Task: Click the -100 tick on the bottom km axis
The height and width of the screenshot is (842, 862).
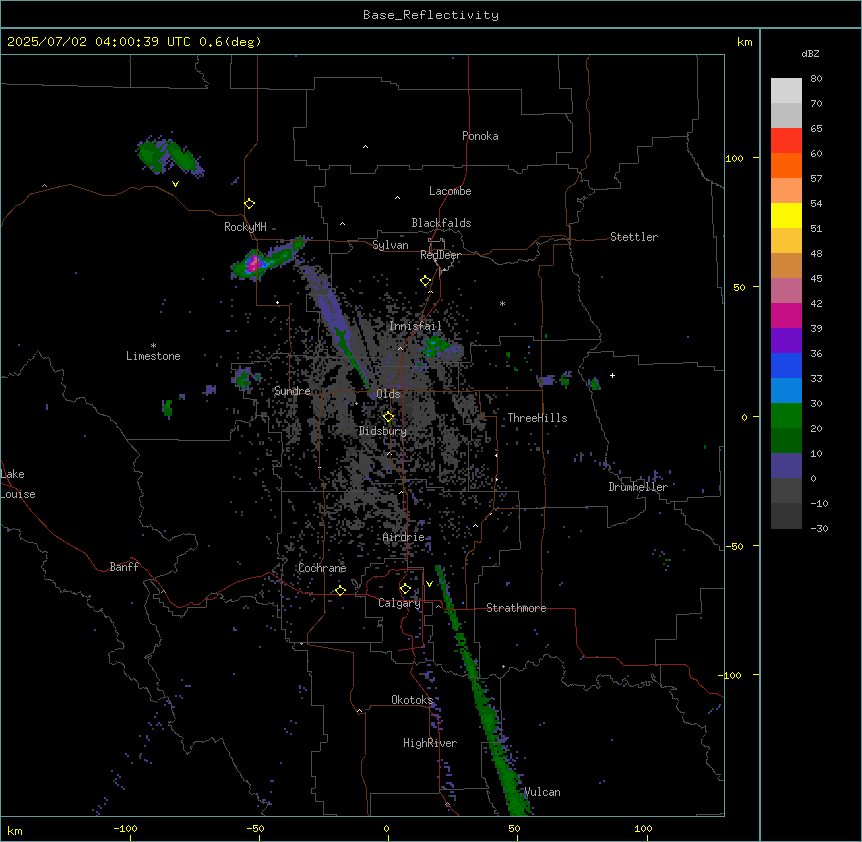Action: coord(125,828)
